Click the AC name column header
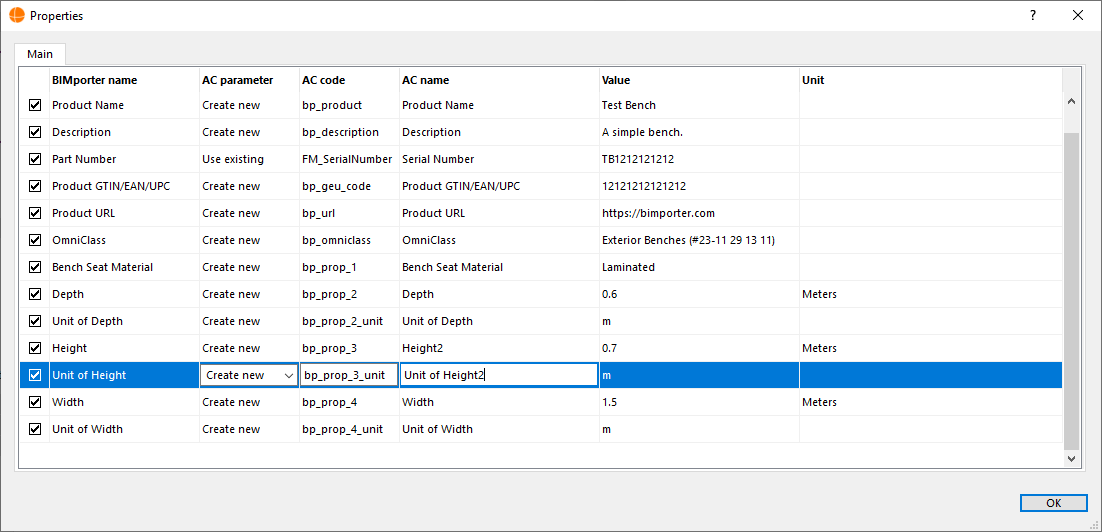The height and width of the screenshot is (532, 1102). pos(499,80)
